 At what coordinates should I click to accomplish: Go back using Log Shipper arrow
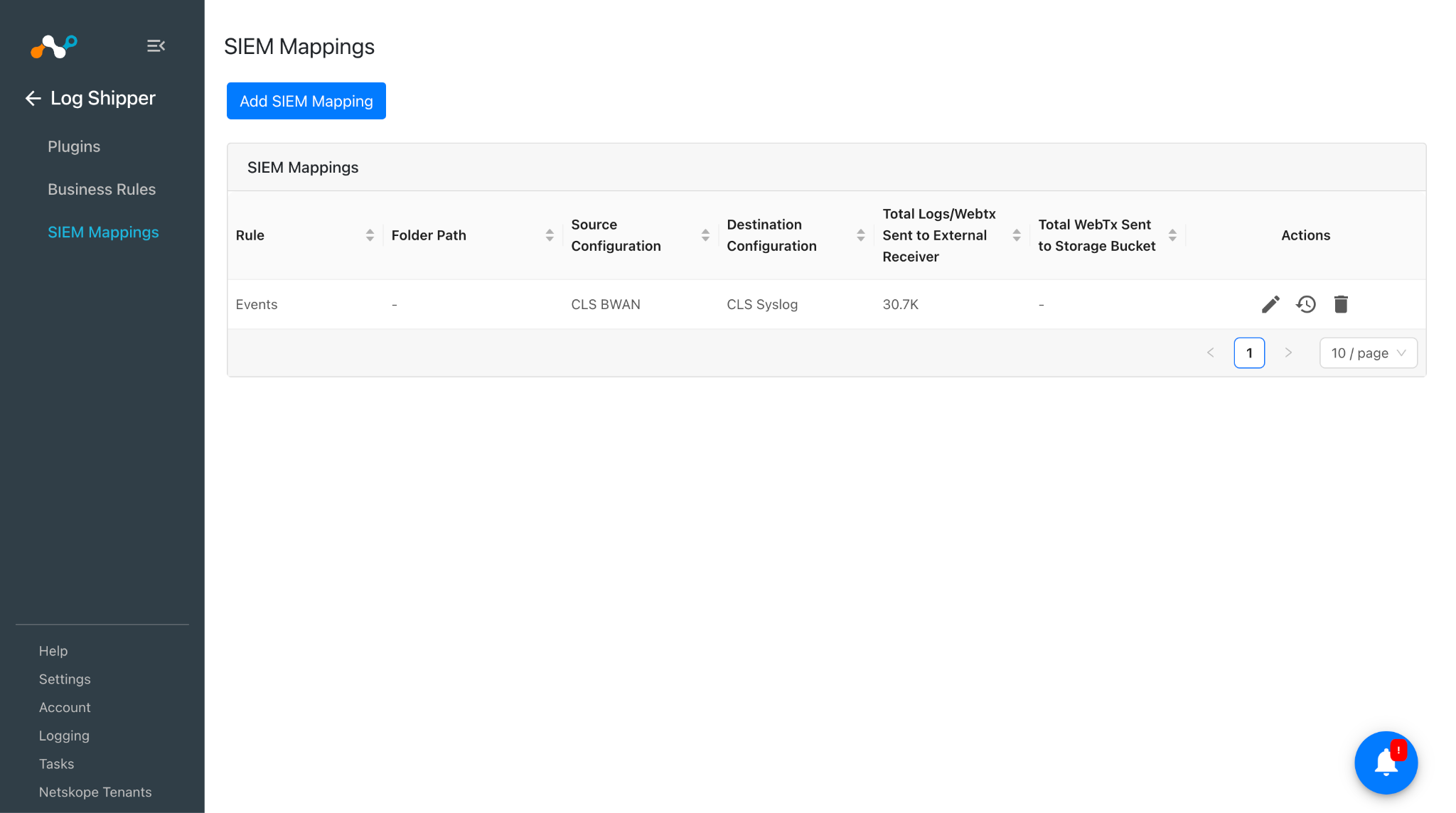coord(33,98)
